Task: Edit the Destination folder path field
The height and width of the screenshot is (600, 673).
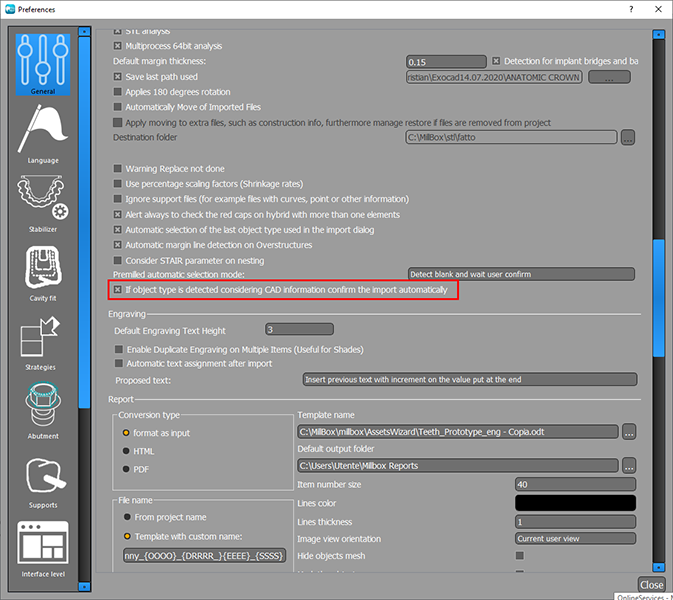Action: point(511,137)
